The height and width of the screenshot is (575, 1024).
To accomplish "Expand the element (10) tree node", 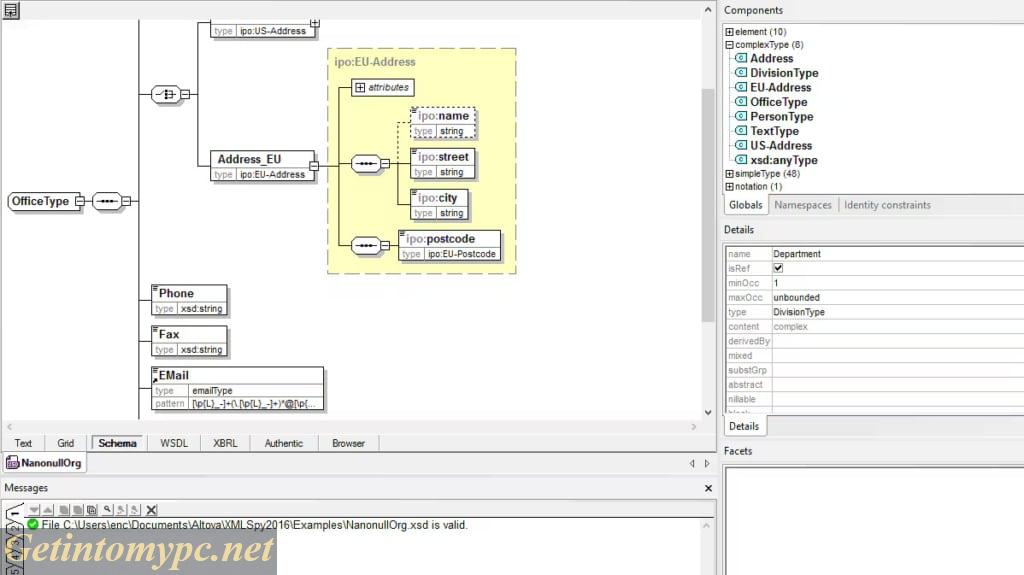I will click(x=729, y=32).
